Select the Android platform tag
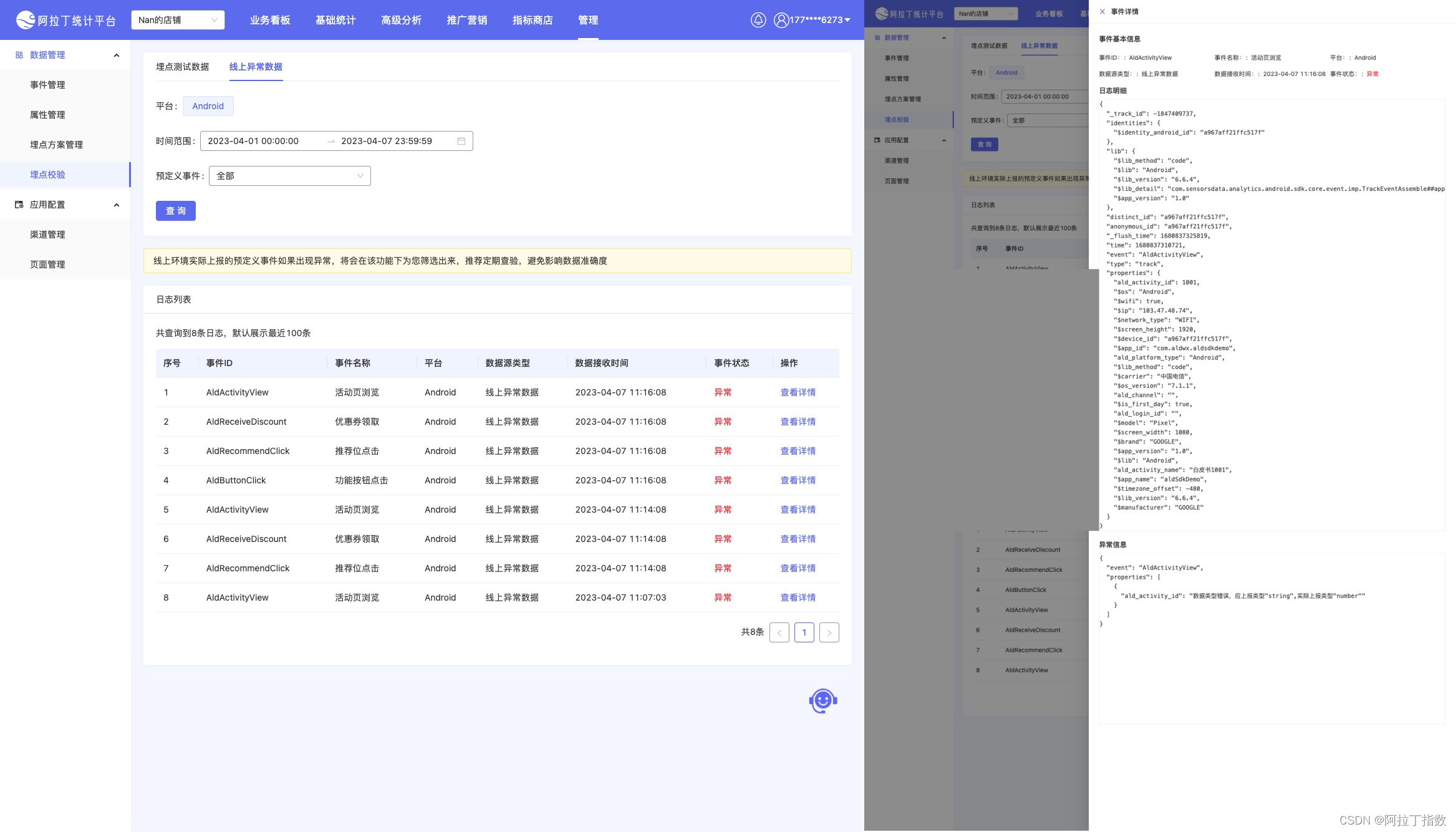 tap(208, 106)
